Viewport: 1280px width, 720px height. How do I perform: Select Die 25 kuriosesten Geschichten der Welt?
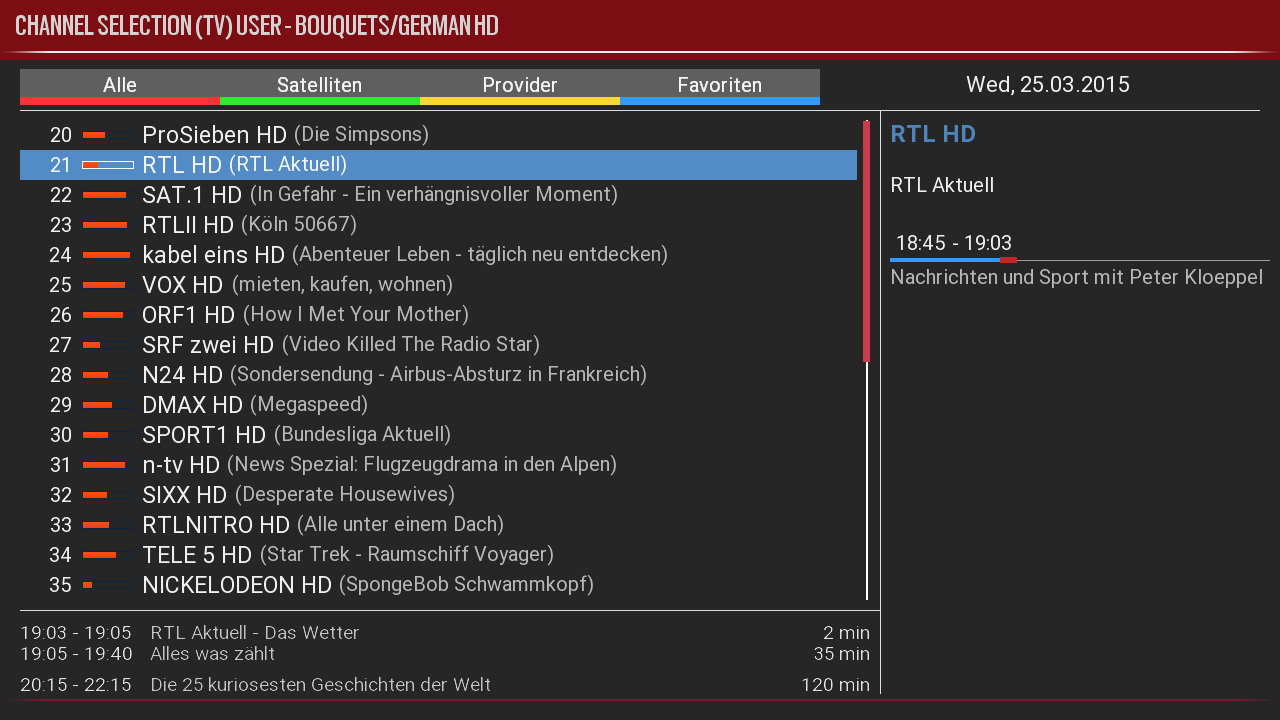tap(445, 685)
